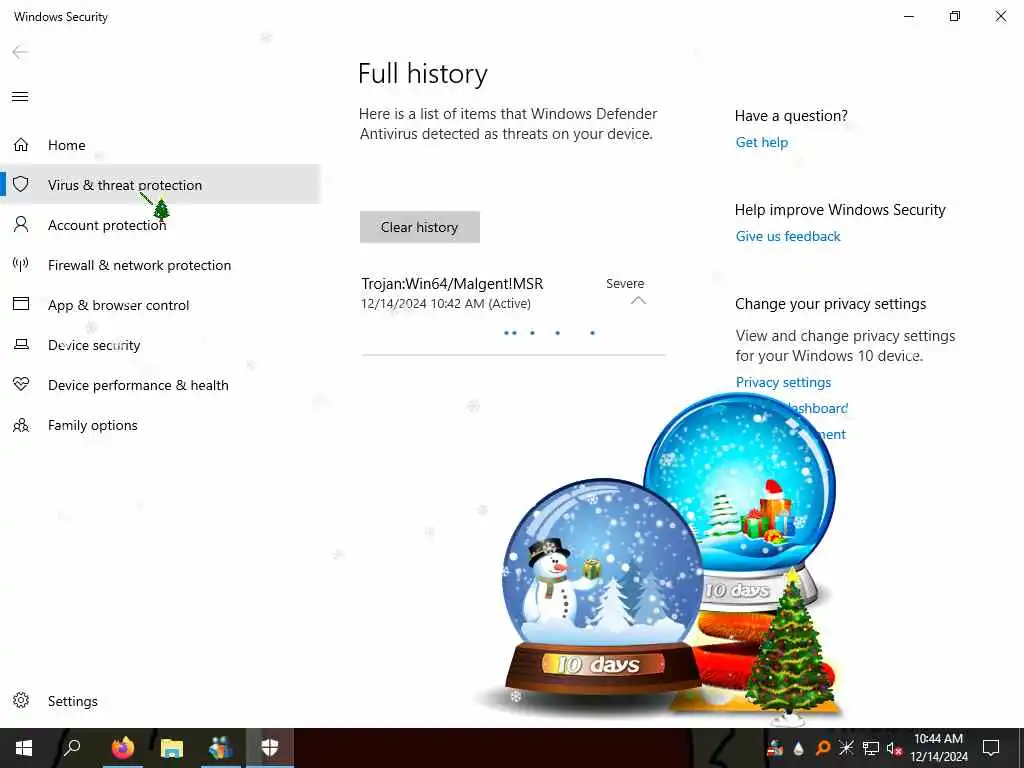
Task: Open the notification action center
Action: (991, 748)
